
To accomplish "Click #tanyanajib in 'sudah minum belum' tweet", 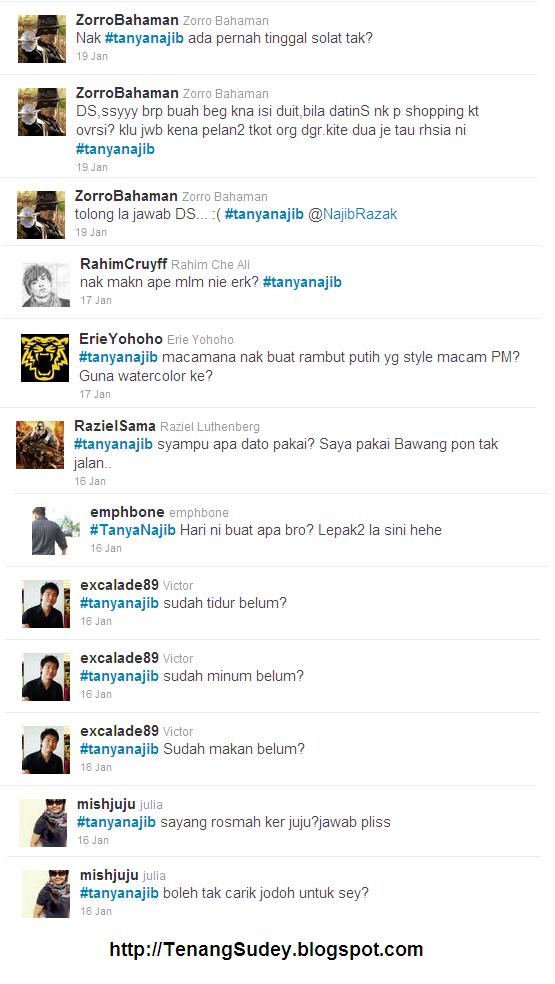I will [x=119, y=676].
